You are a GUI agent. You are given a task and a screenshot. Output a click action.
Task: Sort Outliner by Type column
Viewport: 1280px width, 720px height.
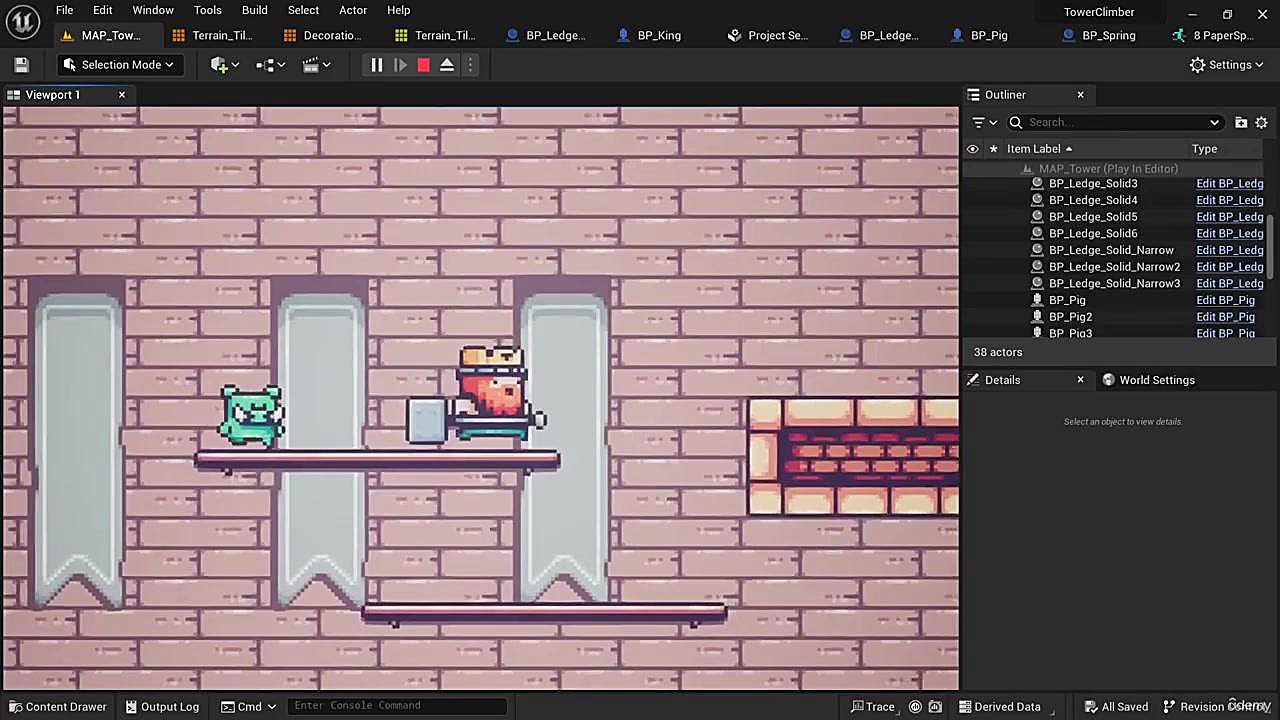pos(1204,149)
